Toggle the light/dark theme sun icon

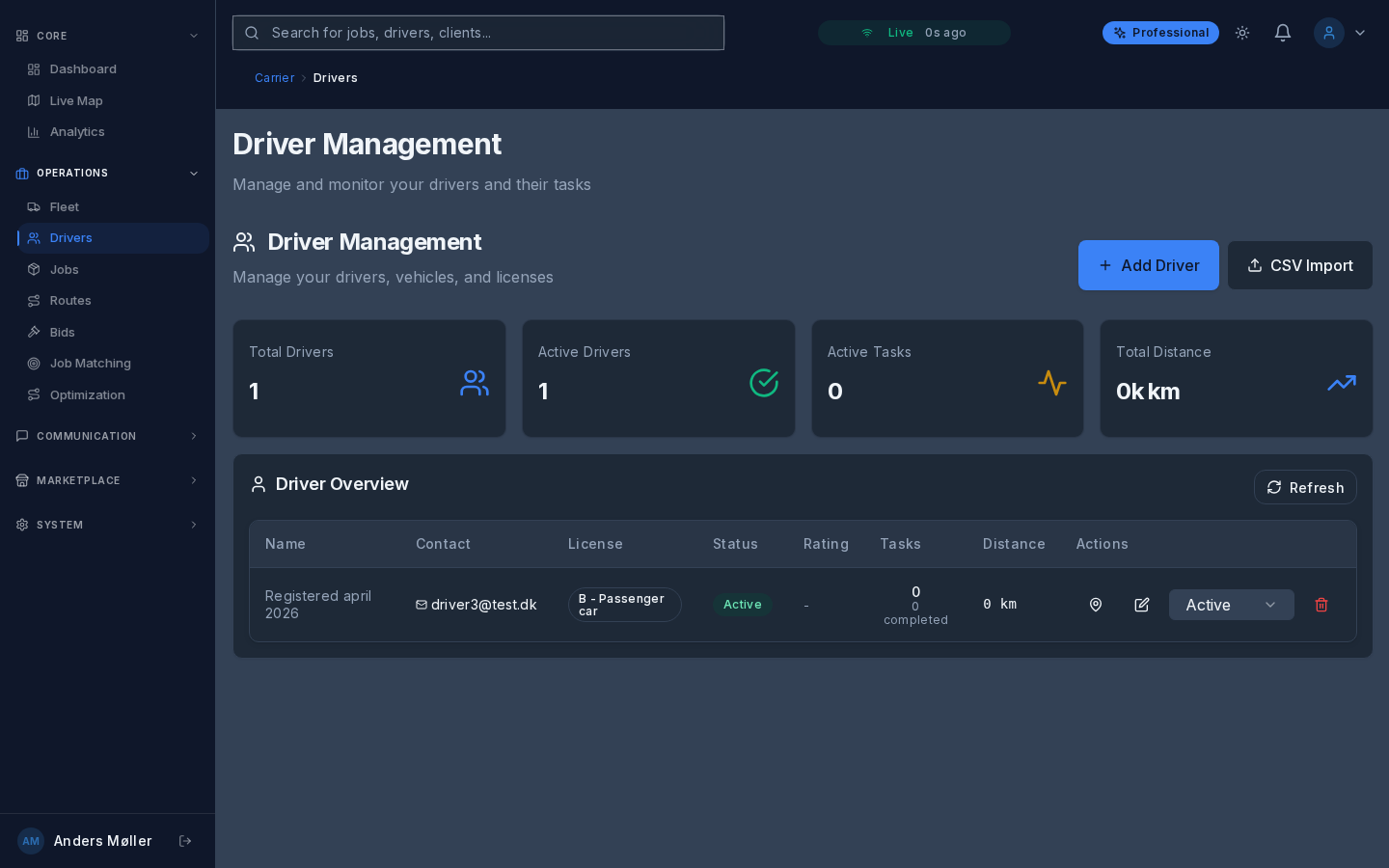pos(1242,33)
